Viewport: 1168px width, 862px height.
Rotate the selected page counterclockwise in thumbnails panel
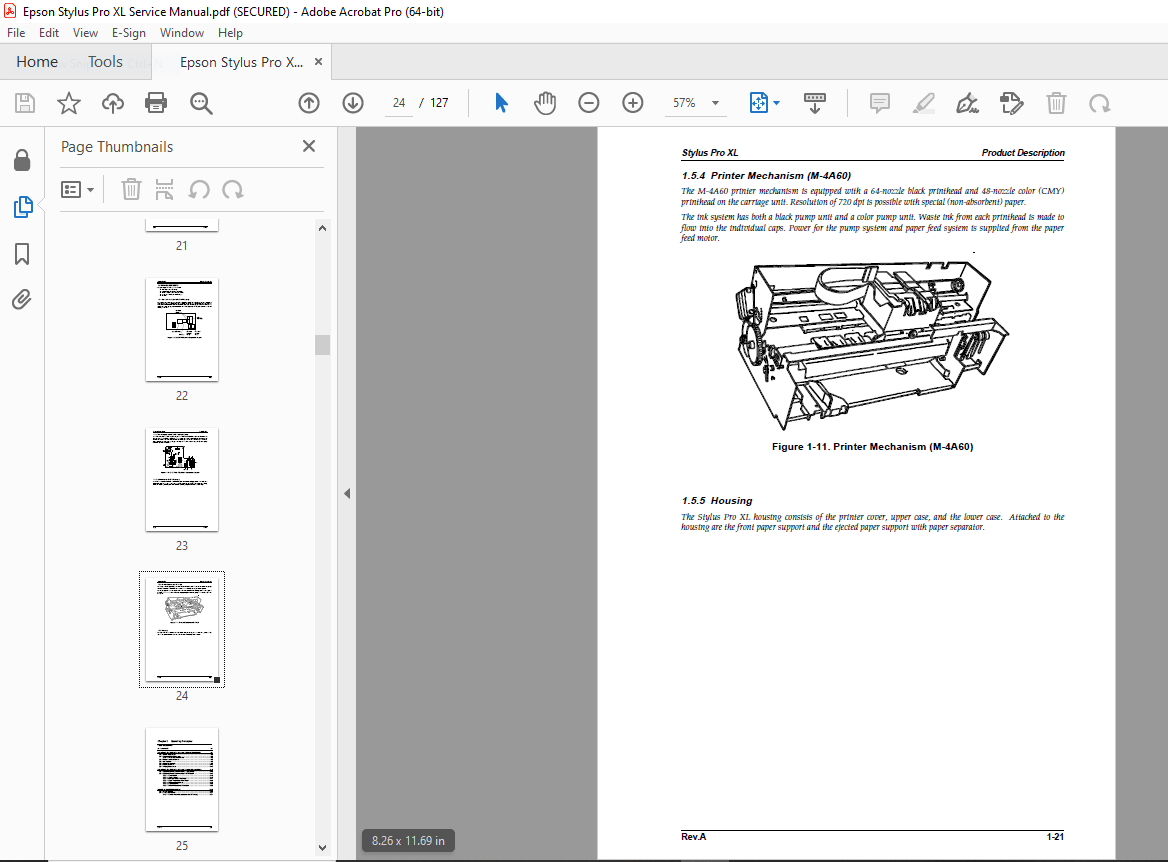point(200,189)
